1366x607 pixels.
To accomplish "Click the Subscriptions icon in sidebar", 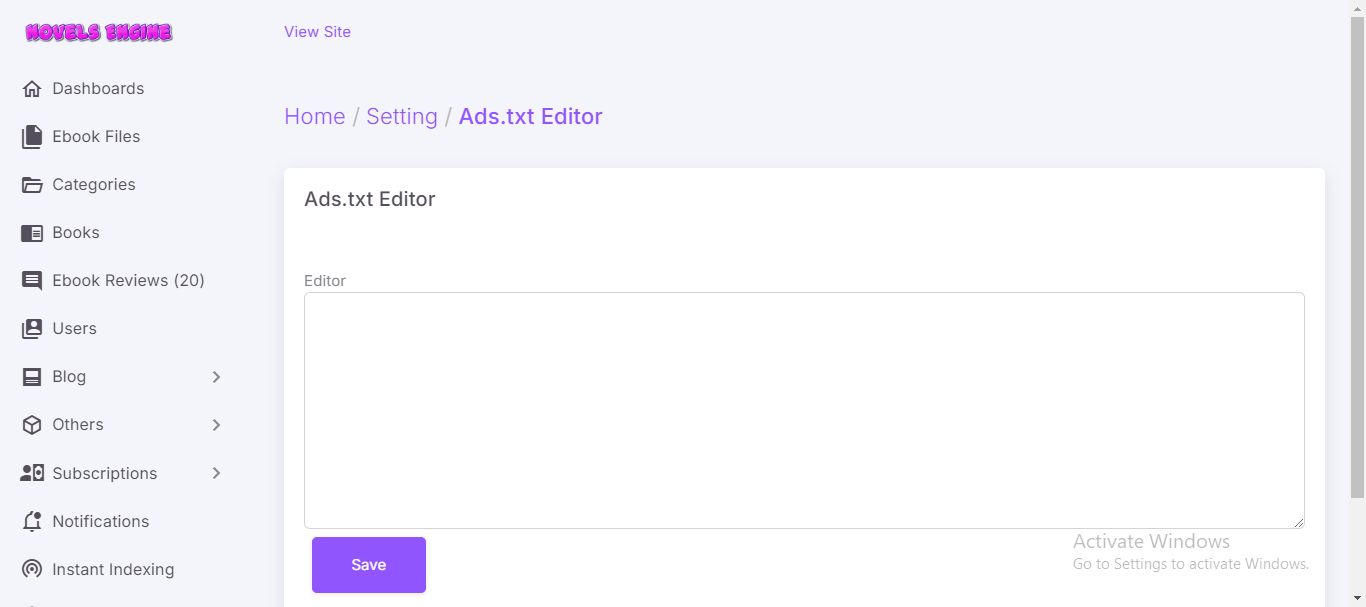I will [32, 473].
